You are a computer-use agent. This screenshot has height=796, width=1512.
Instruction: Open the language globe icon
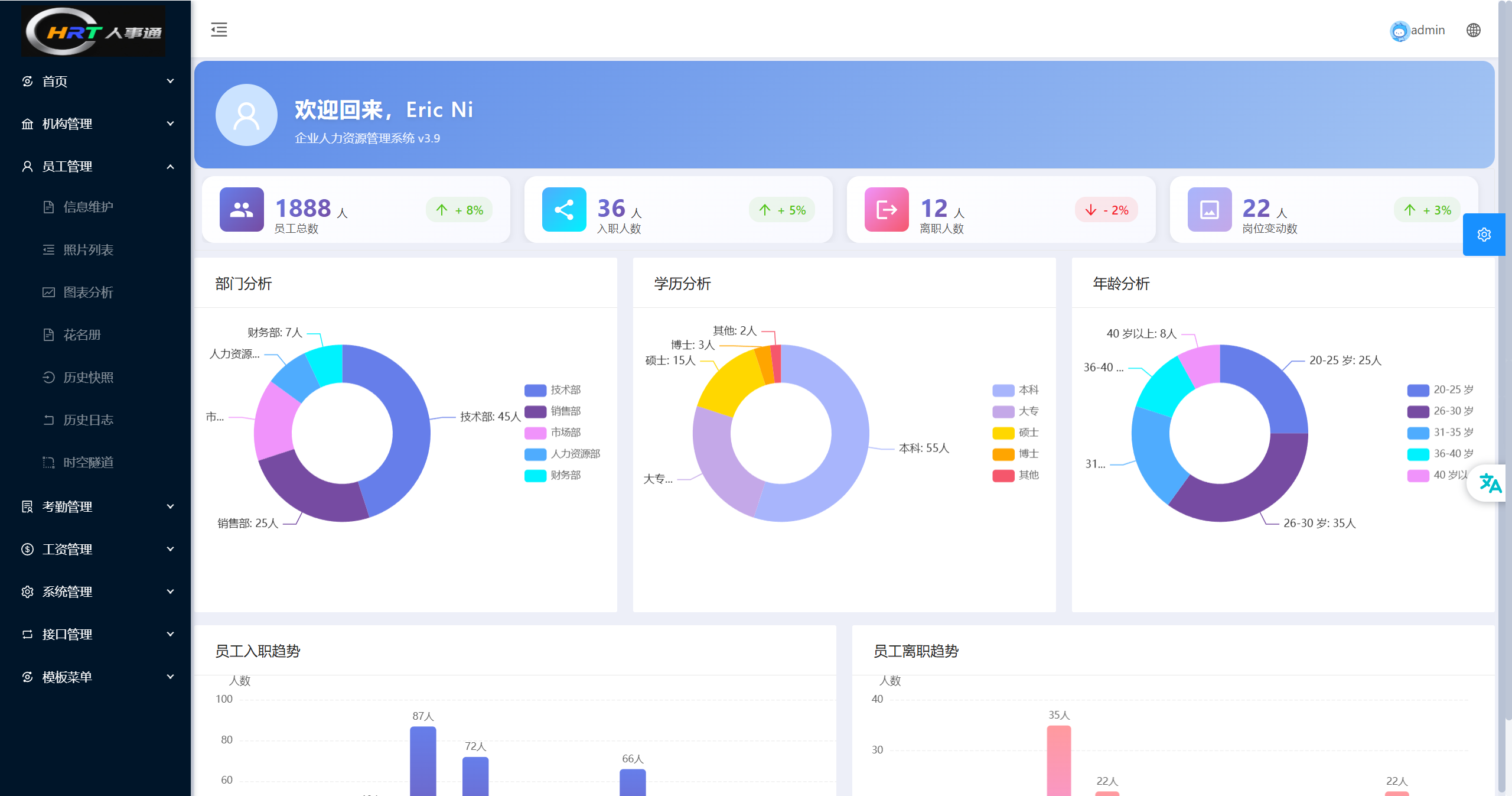pos(1474,30)
